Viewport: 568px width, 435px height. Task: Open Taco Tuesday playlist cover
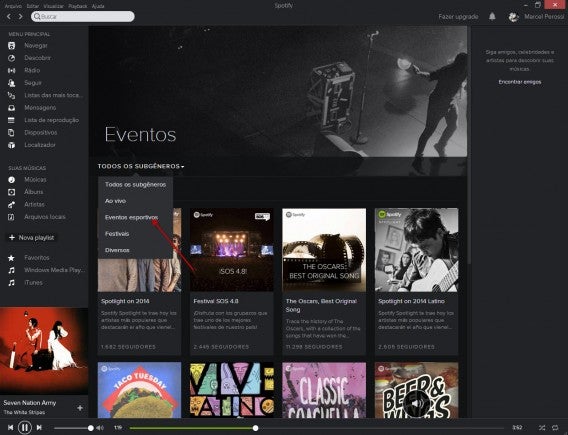139,390
